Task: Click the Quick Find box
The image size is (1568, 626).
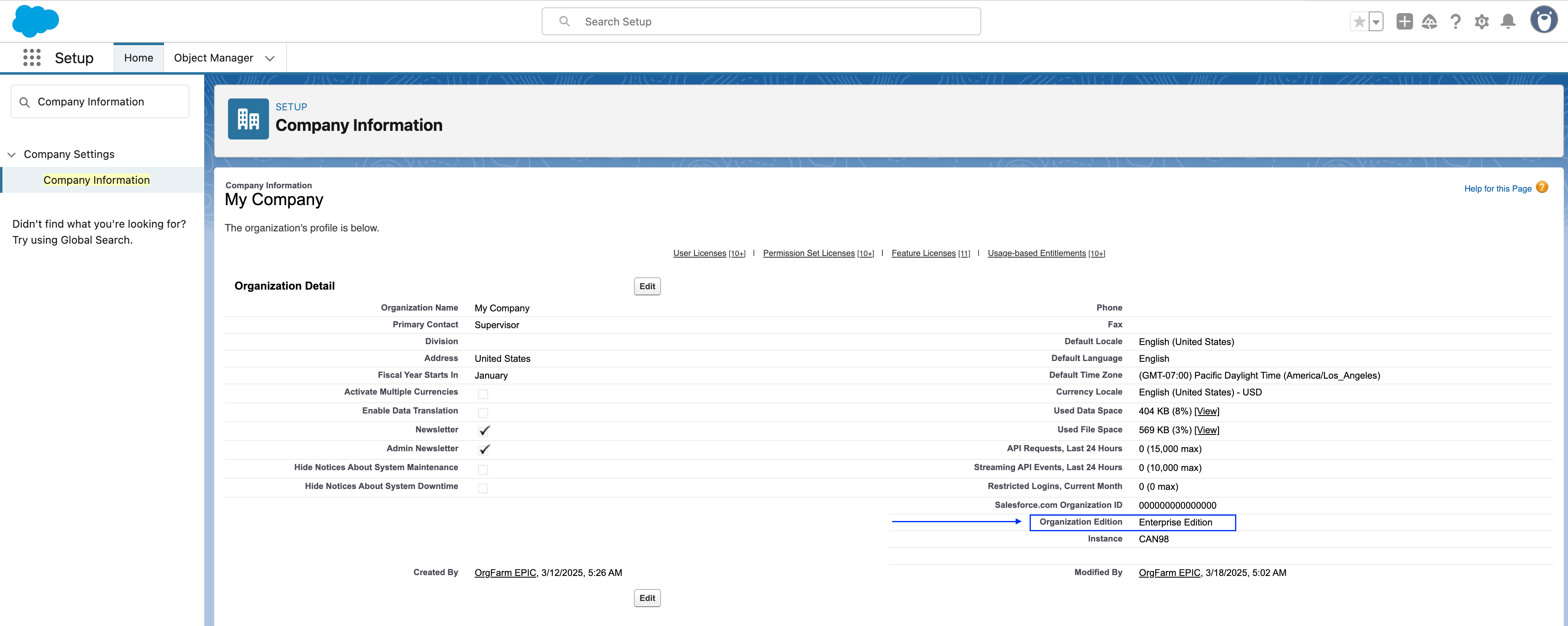Action: click(x=100, y=102)
